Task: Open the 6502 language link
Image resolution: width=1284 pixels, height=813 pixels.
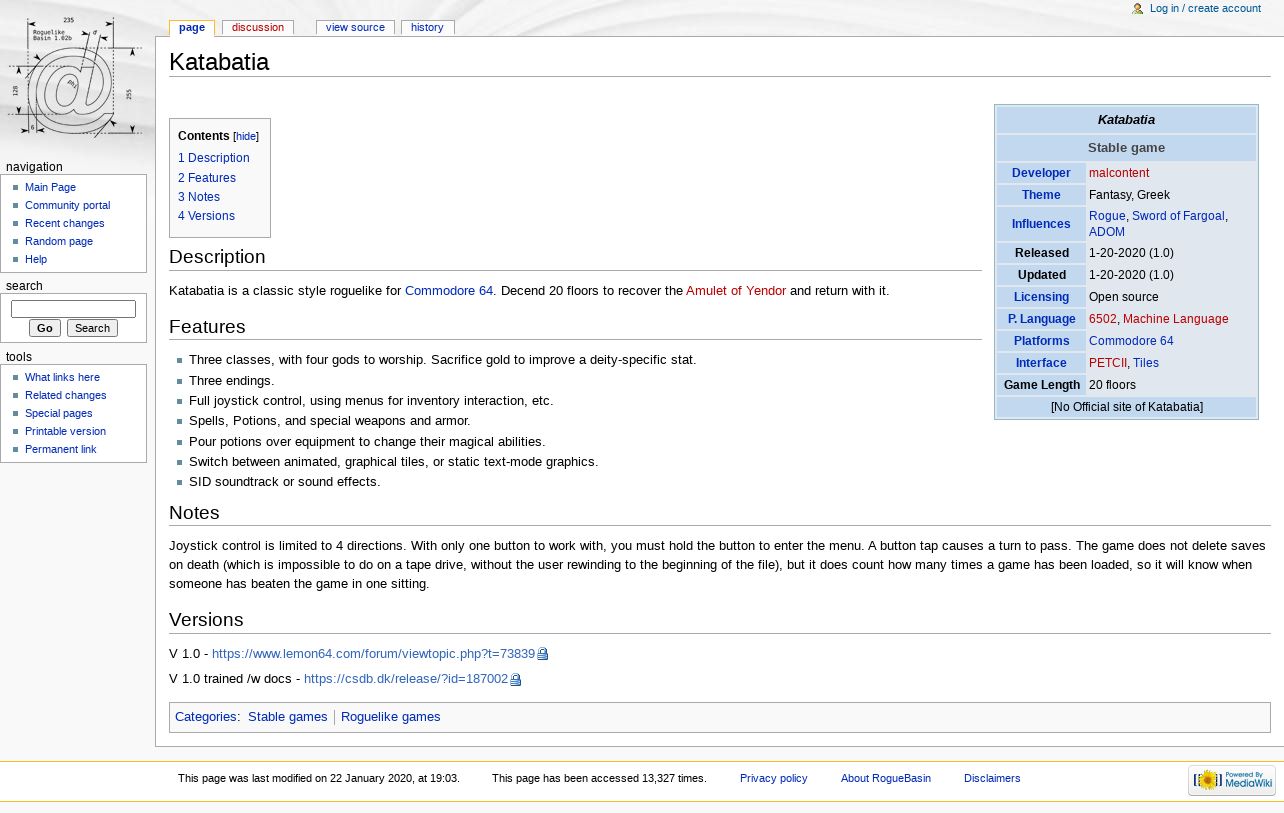Action: pyautogui.click(x=1102, y=319)
